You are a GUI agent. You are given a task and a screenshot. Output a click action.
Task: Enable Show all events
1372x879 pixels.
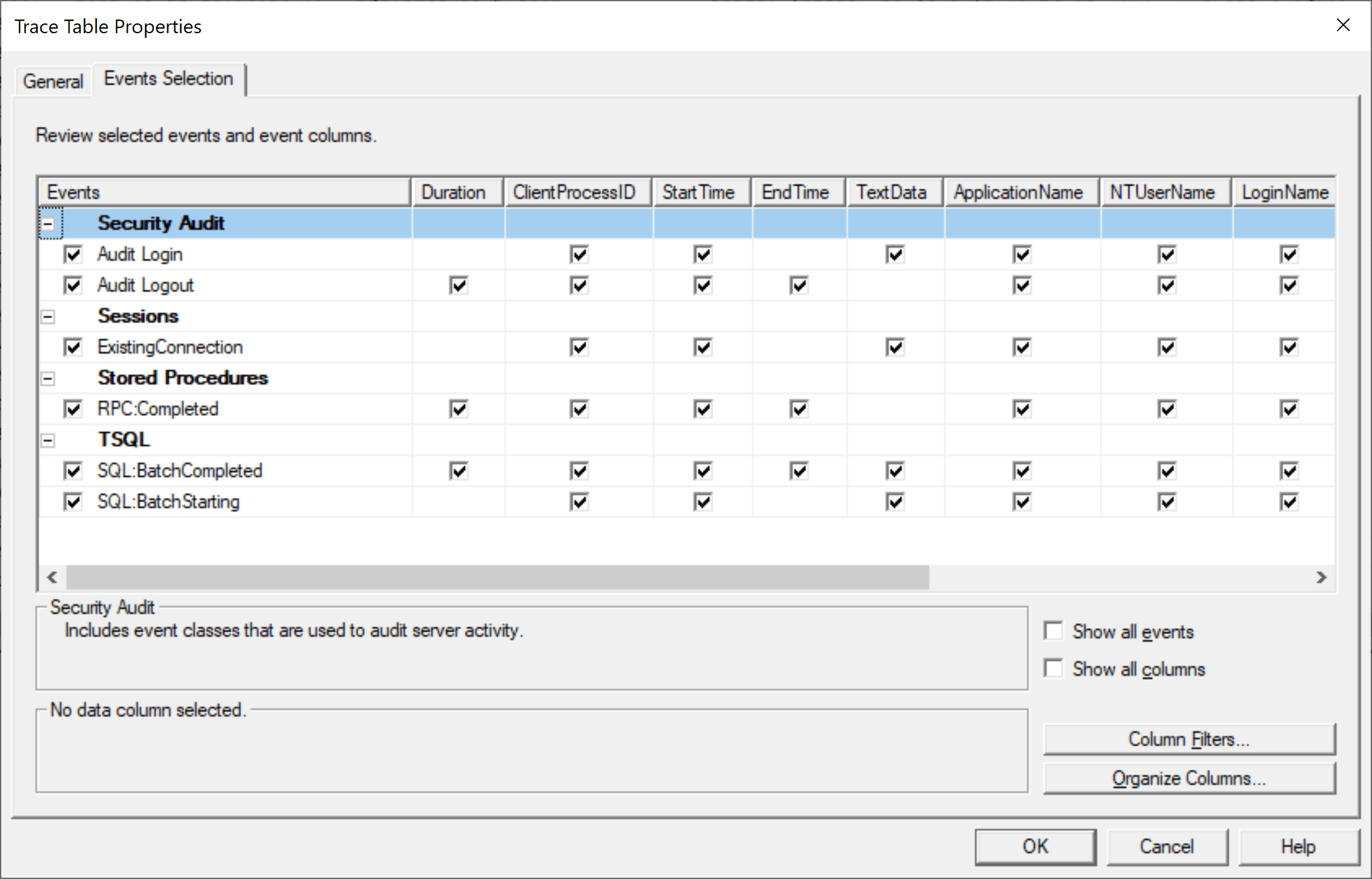(1054, 630)
